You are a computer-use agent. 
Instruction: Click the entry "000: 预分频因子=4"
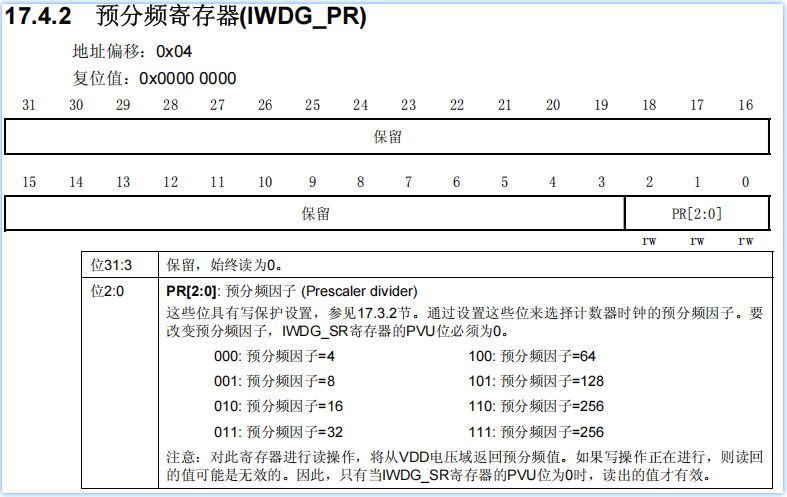point(274,356)
